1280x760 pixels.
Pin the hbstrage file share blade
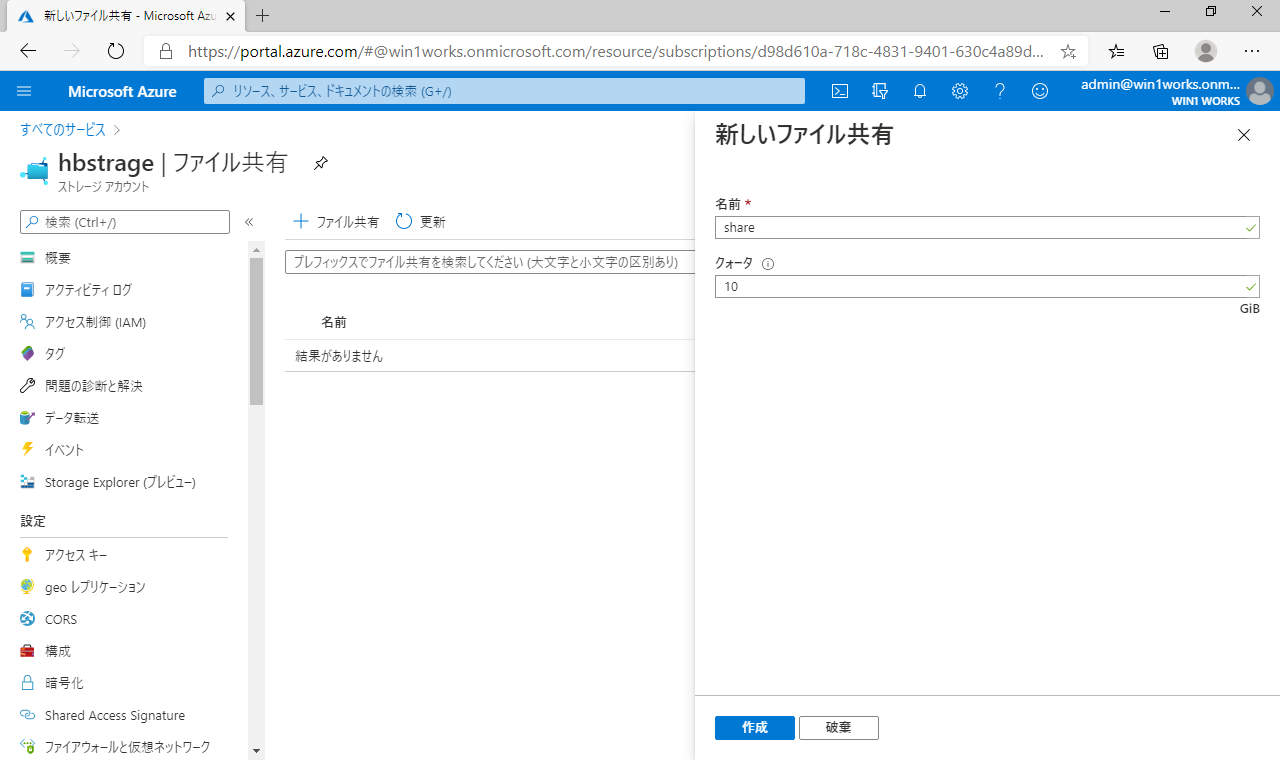pos(320,163)
